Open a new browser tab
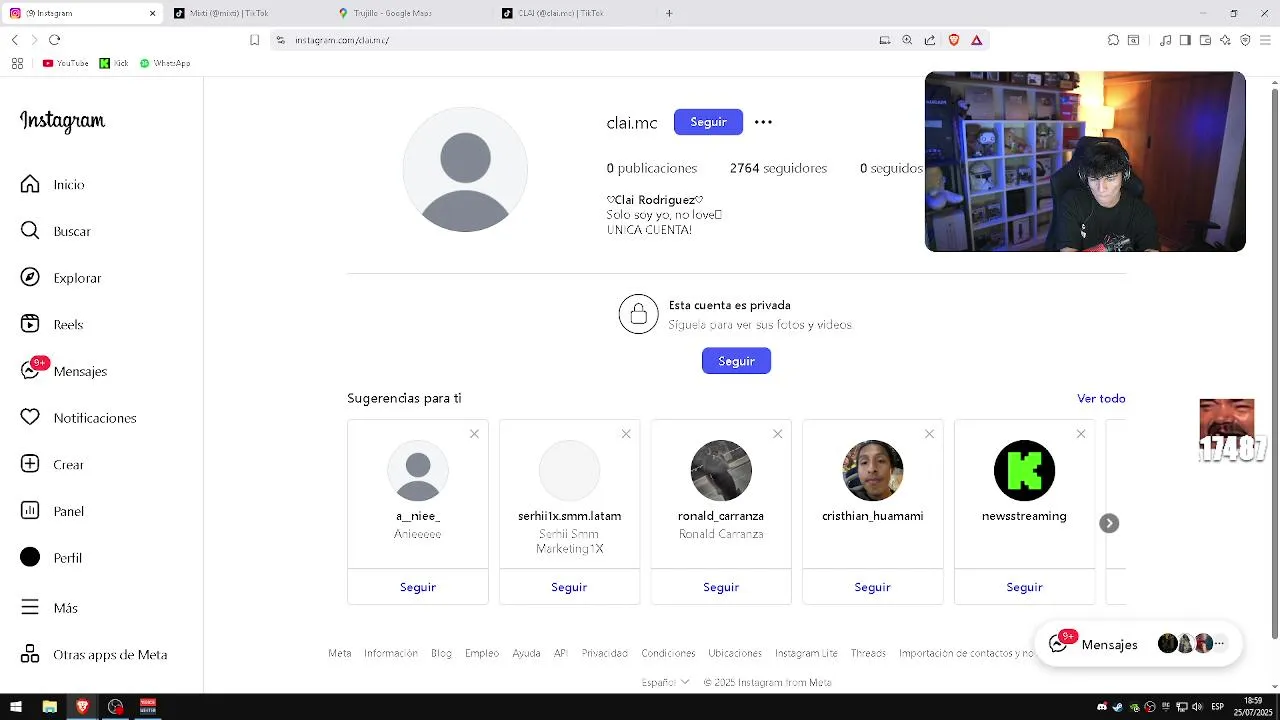This screenshot has width=1280, height=720. click(x=669, y=13)
